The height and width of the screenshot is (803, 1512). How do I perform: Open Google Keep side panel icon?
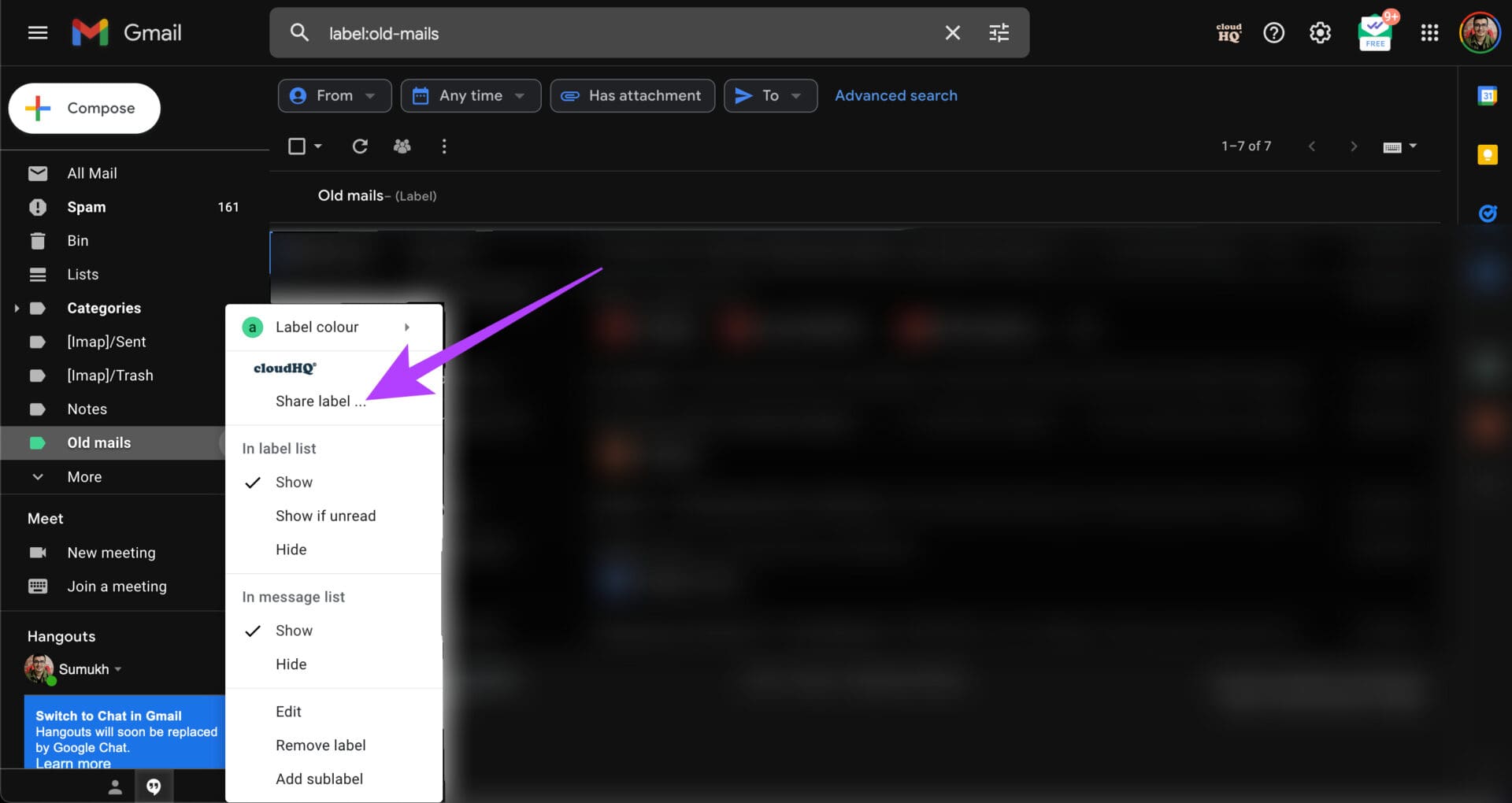1487,154
